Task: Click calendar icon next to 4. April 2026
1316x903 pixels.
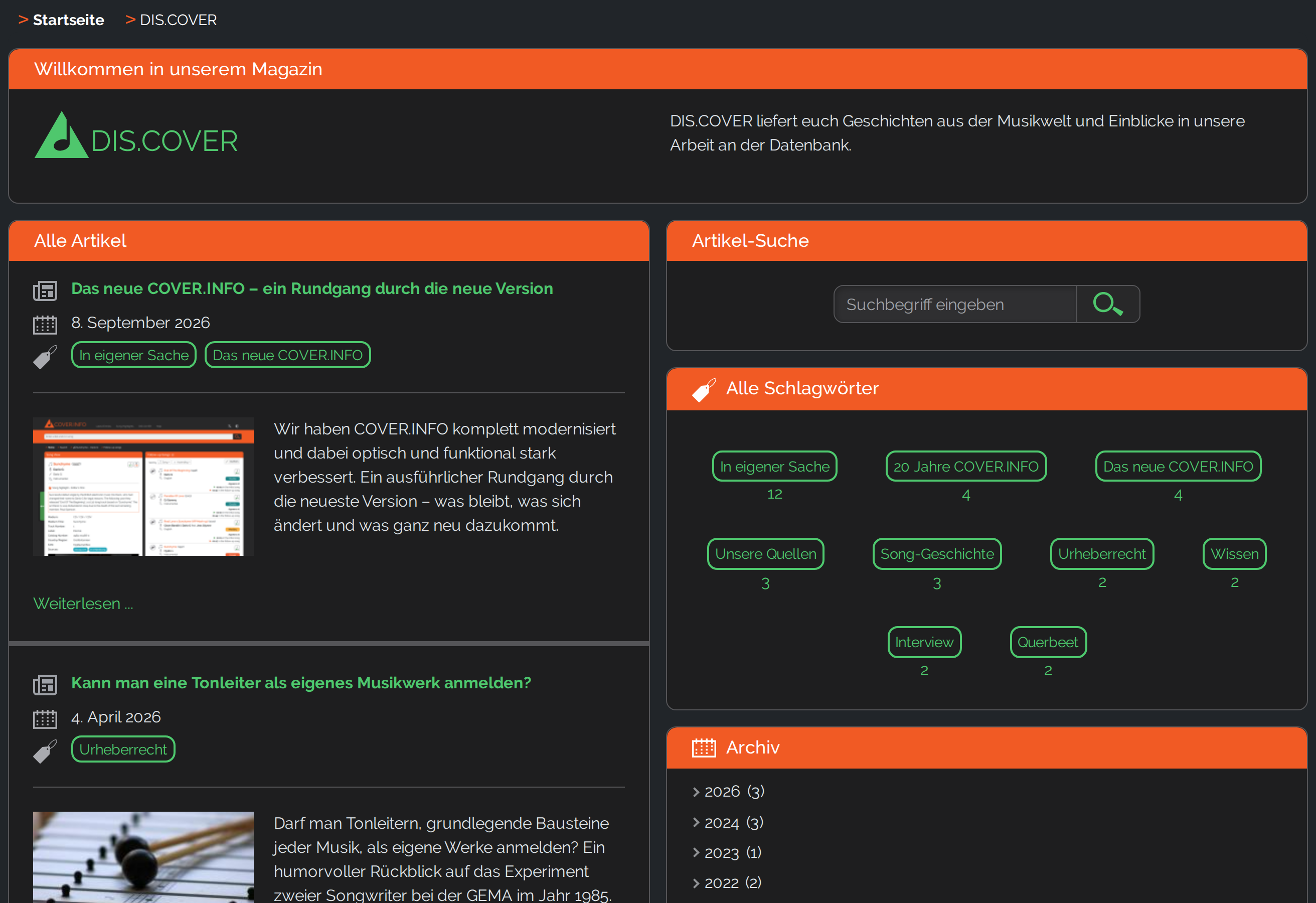Action: (45, 719)
